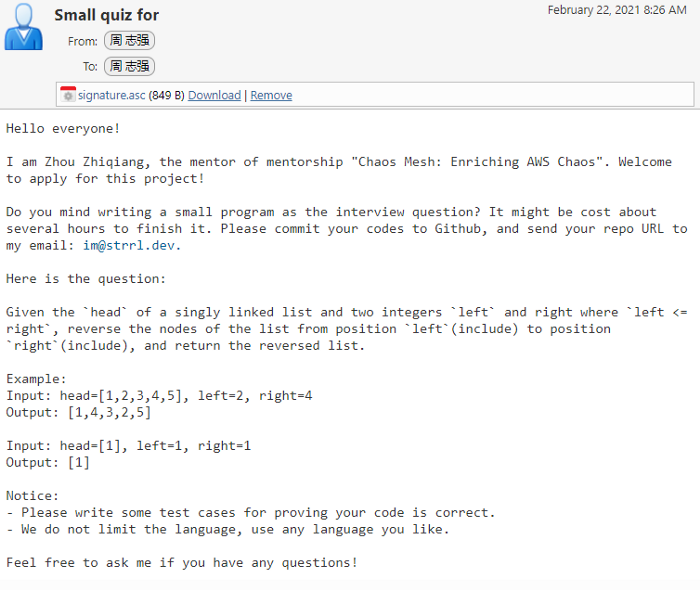Click the example output "[1,4,3,2,5]"
Screen dimensions: 700x590
109,412
